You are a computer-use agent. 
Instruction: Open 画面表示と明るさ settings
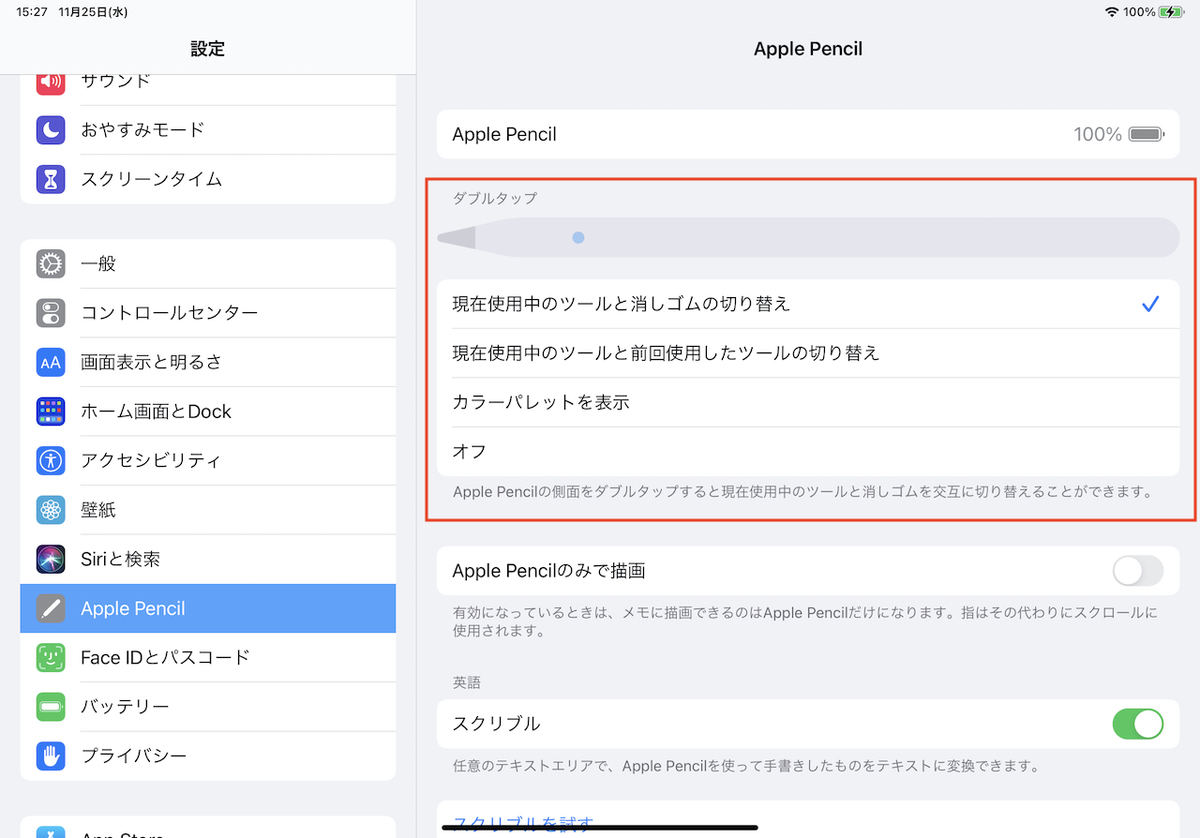(x=208, y=362)
